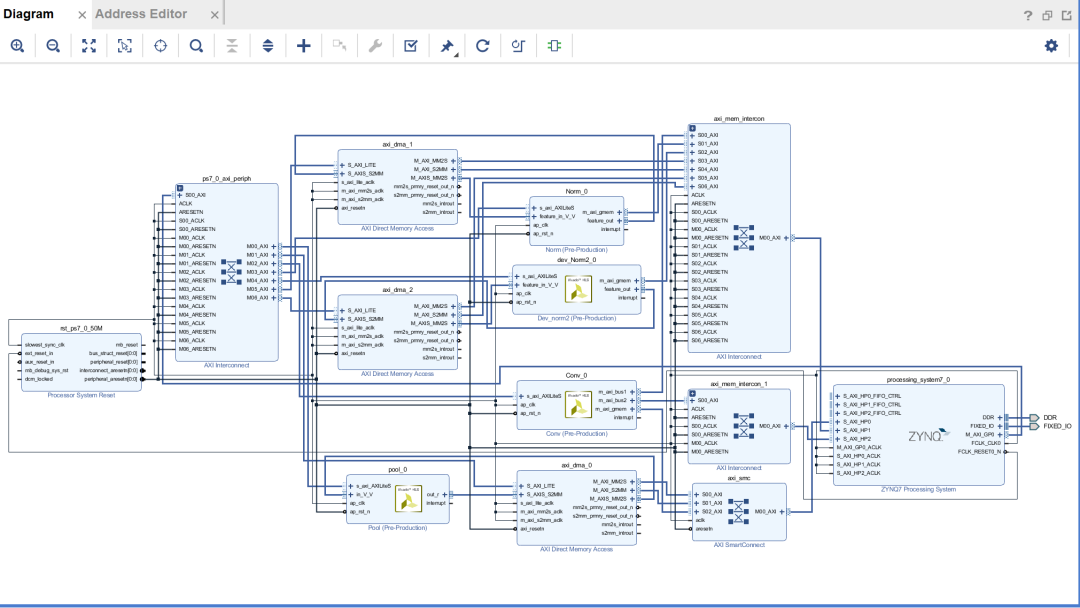Image resolution: width=1080 pixels, height=608 pixels.
Task: Open diagram settings gear icon
Action: [1051, 46]
